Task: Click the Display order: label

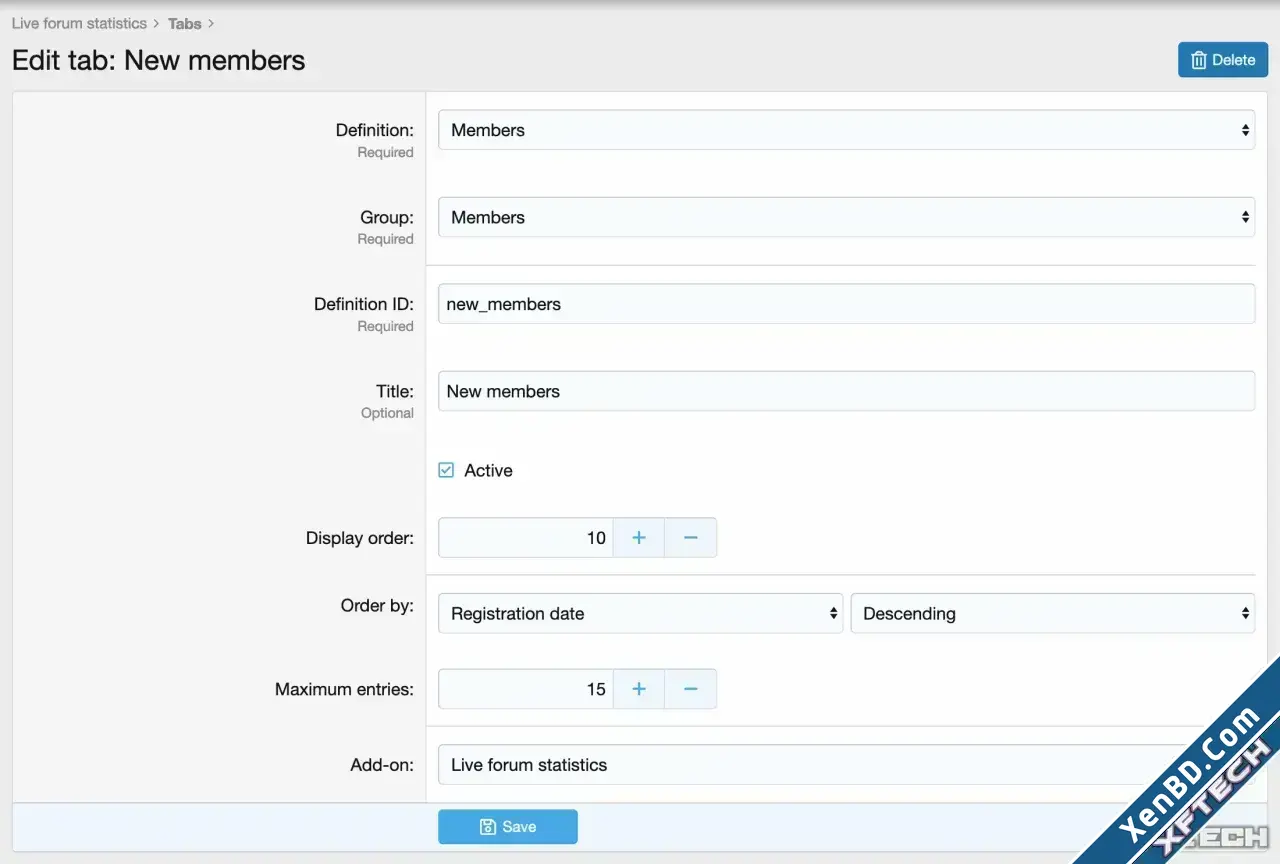Action: [x=360, y=538]
